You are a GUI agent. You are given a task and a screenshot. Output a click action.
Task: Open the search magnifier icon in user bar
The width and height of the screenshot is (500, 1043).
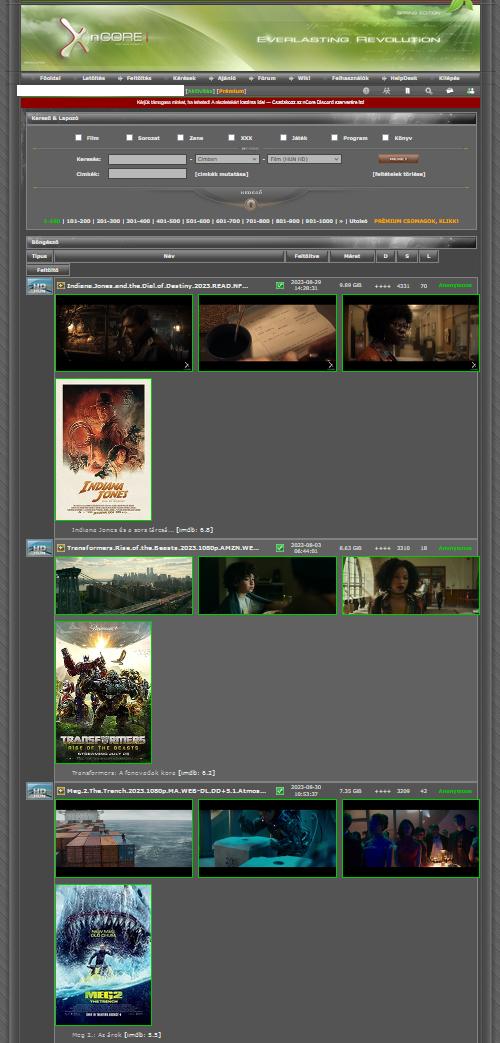[x=429, y=91]
